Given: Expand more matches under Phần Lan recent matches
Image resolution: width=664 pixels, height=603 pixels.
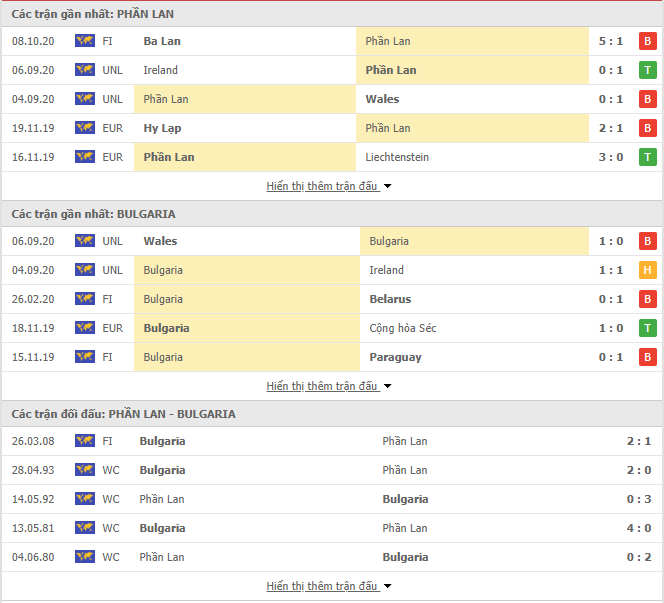Looking at the screenshot, I should 329,186.
